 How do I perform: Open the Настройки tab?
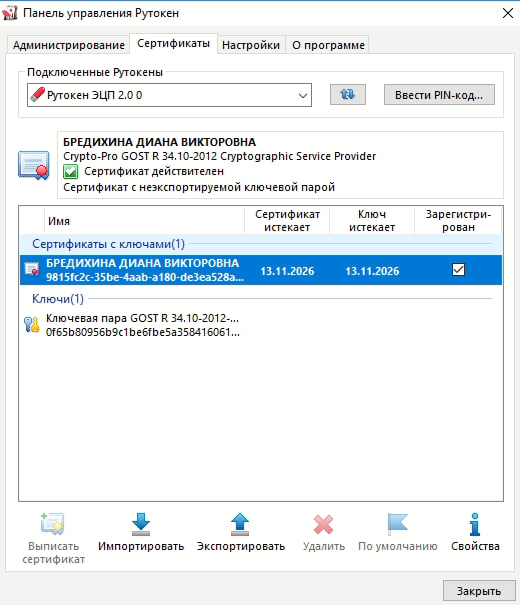pos(251,45)
